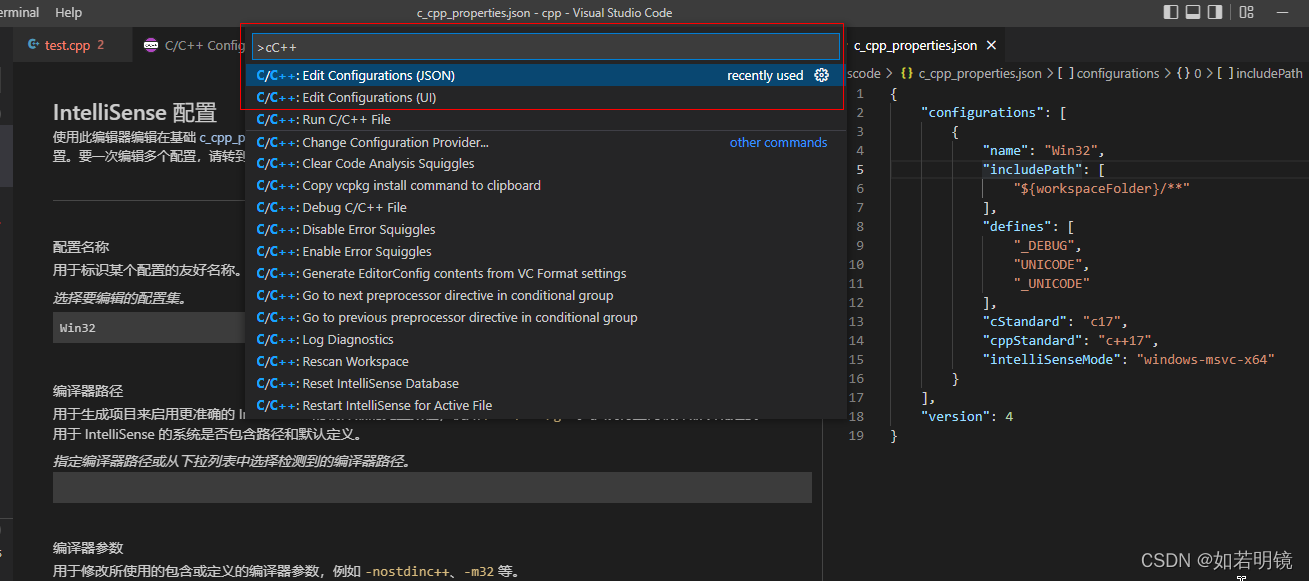
Task: Open the Help menu
Action: (69, 13)
